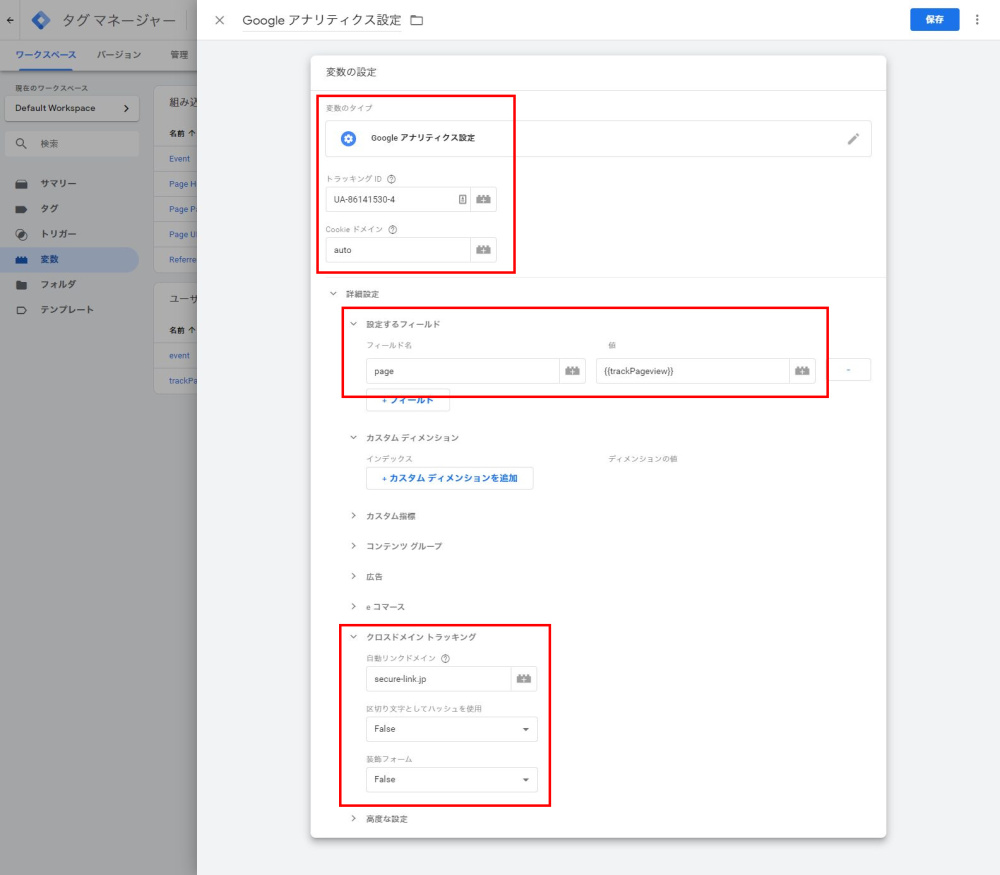Click the folder icon next to variable title
The width and height of the screenshot is (1000, 875).
(x=417, y=20)
